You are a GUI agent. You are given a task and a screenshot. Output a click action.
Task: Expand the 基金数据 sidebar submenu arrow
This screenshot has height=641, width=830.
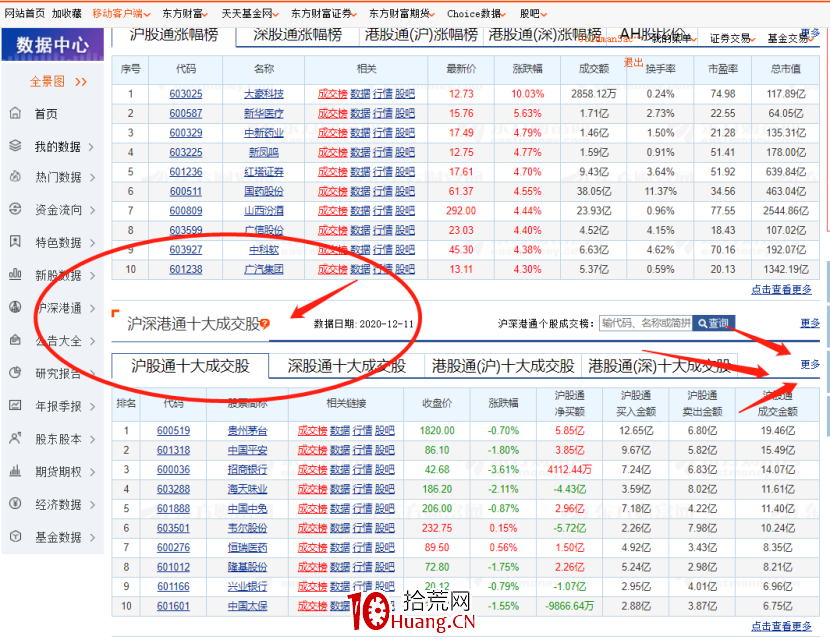(x=93, y=537)
